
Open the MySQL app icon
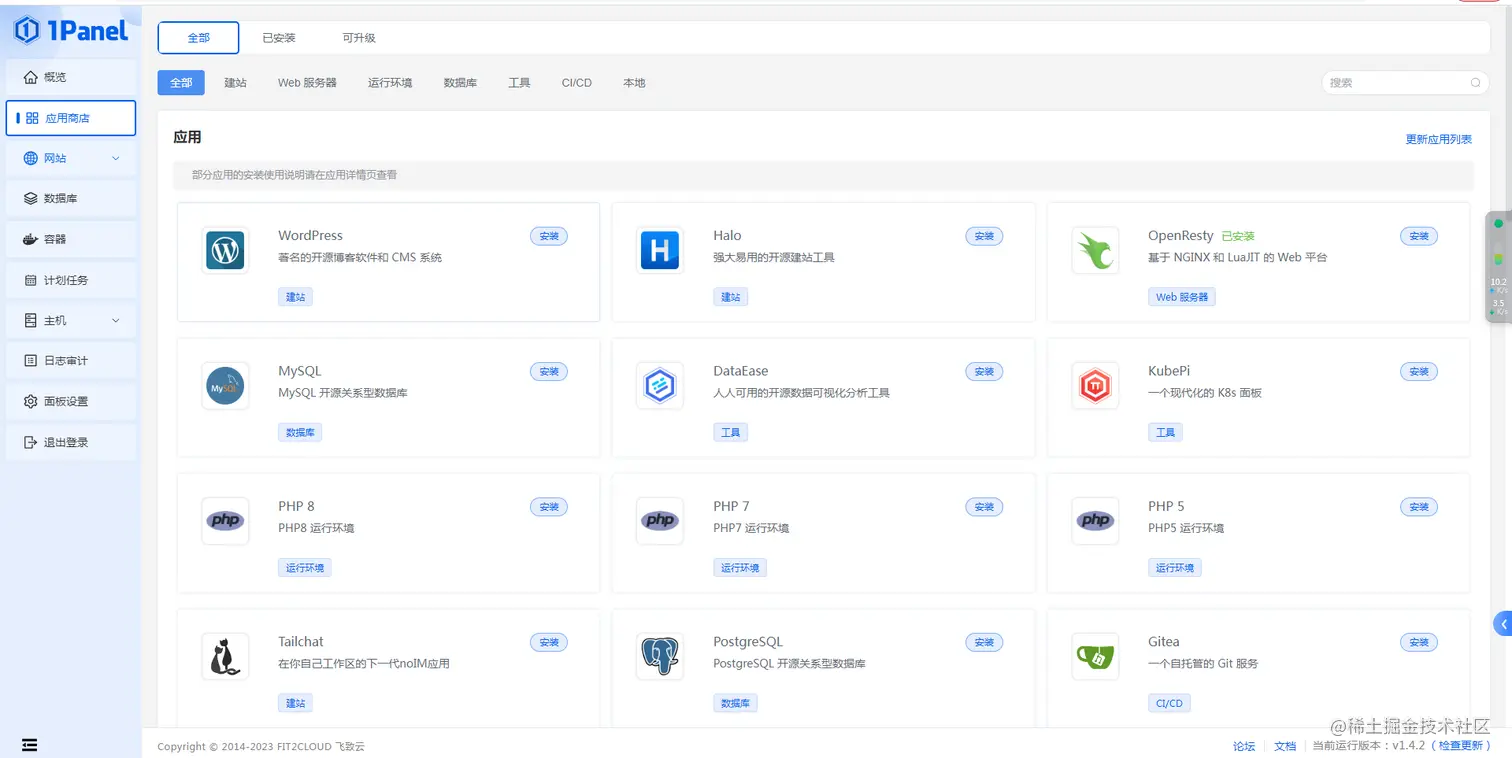point(225,386)
